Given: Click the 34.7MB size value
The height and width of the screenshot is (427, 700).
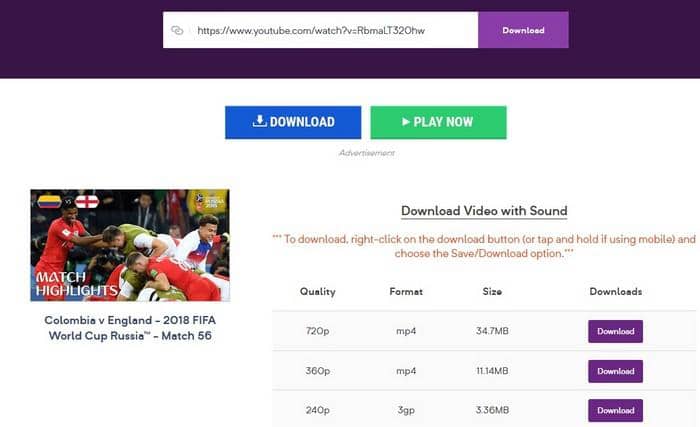Looking at the screenshot, I should pyautogui.click(x=492, y=331).
